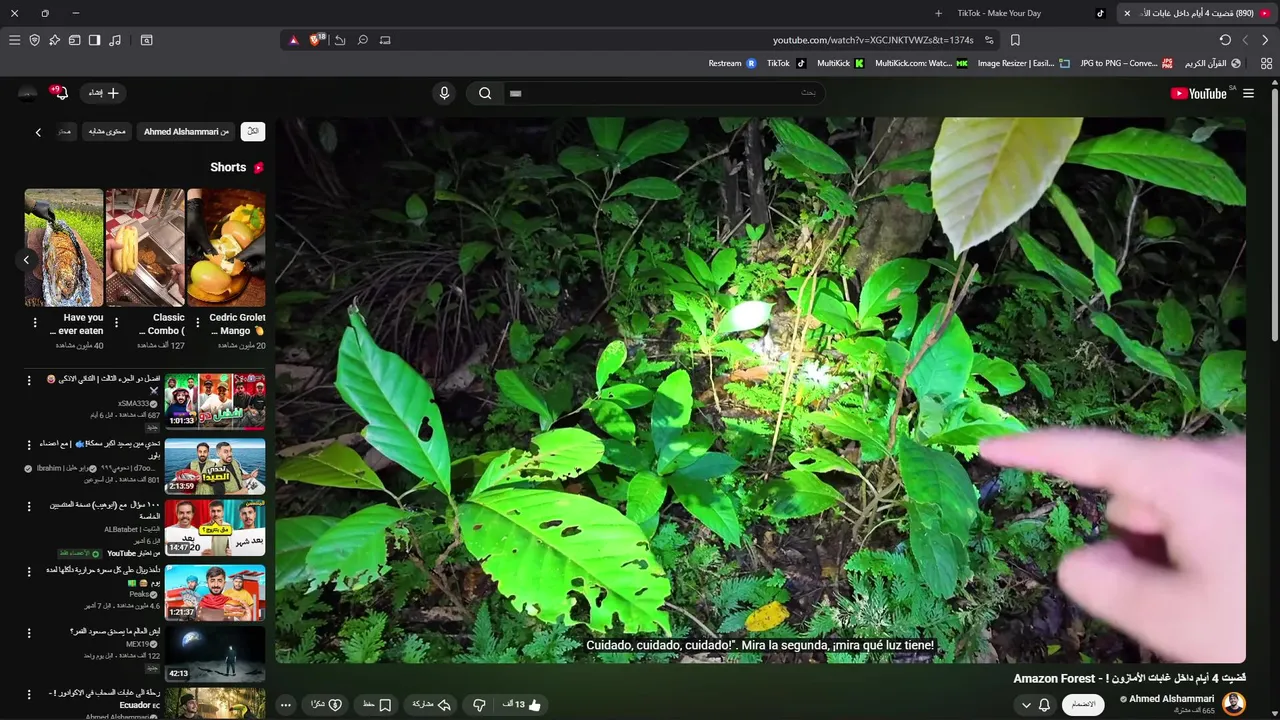Open the YouTube guide hamburger menu
Image resolution: width=1280 pixels, height=720 pixels.
click(x=1248, y=93)
